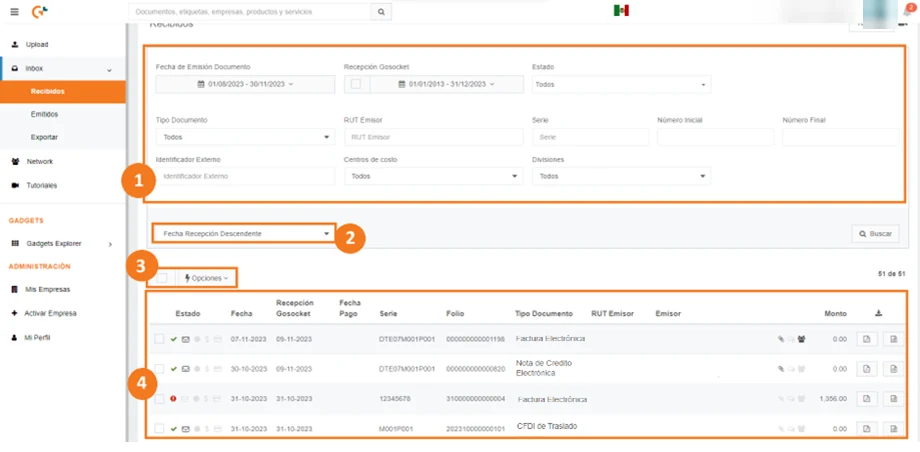
Task: Click the Folio column header
Action: 455,314
